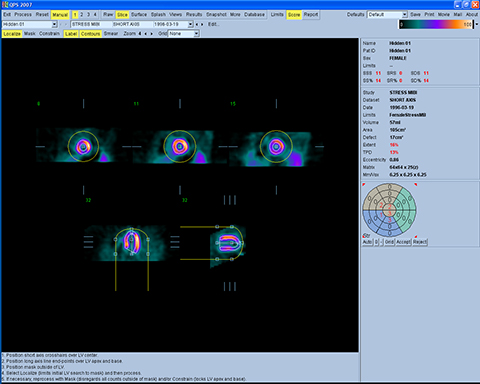Increase zoom with right arrow

151,34
